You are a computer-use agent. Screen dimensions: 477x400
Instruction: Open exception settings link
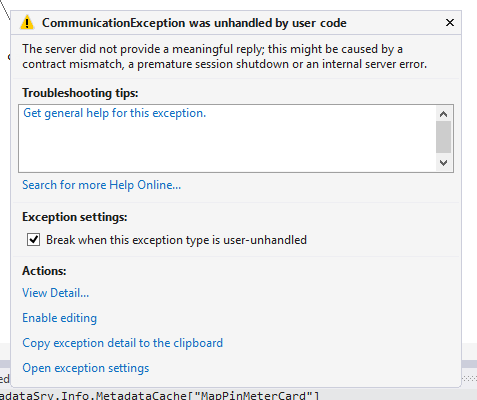click(x=86, y=368)
